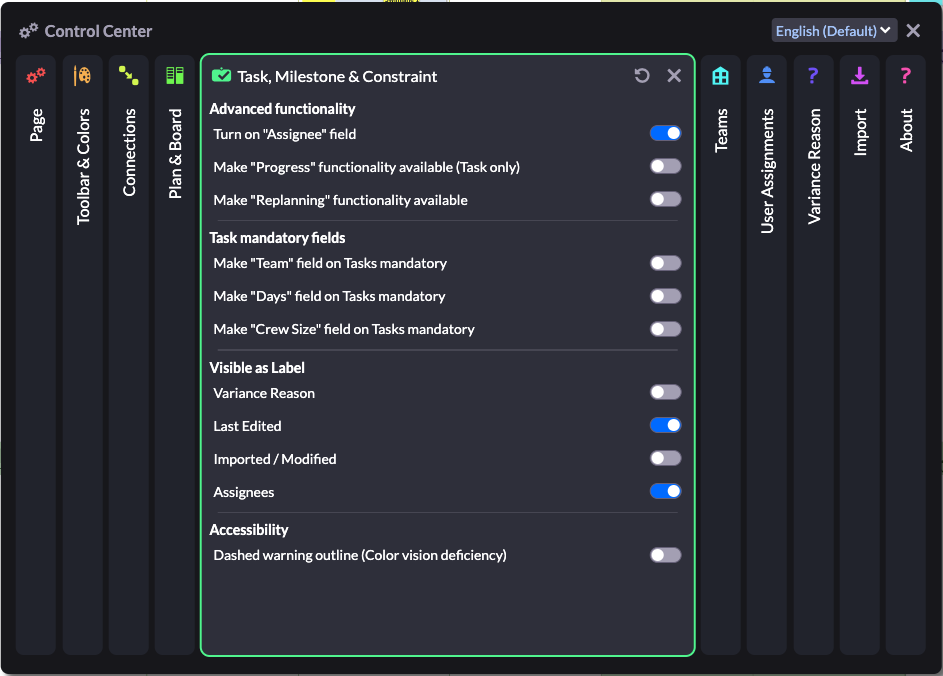Select the Teams building icon
The image size is (943, 676).
point(720,75)
